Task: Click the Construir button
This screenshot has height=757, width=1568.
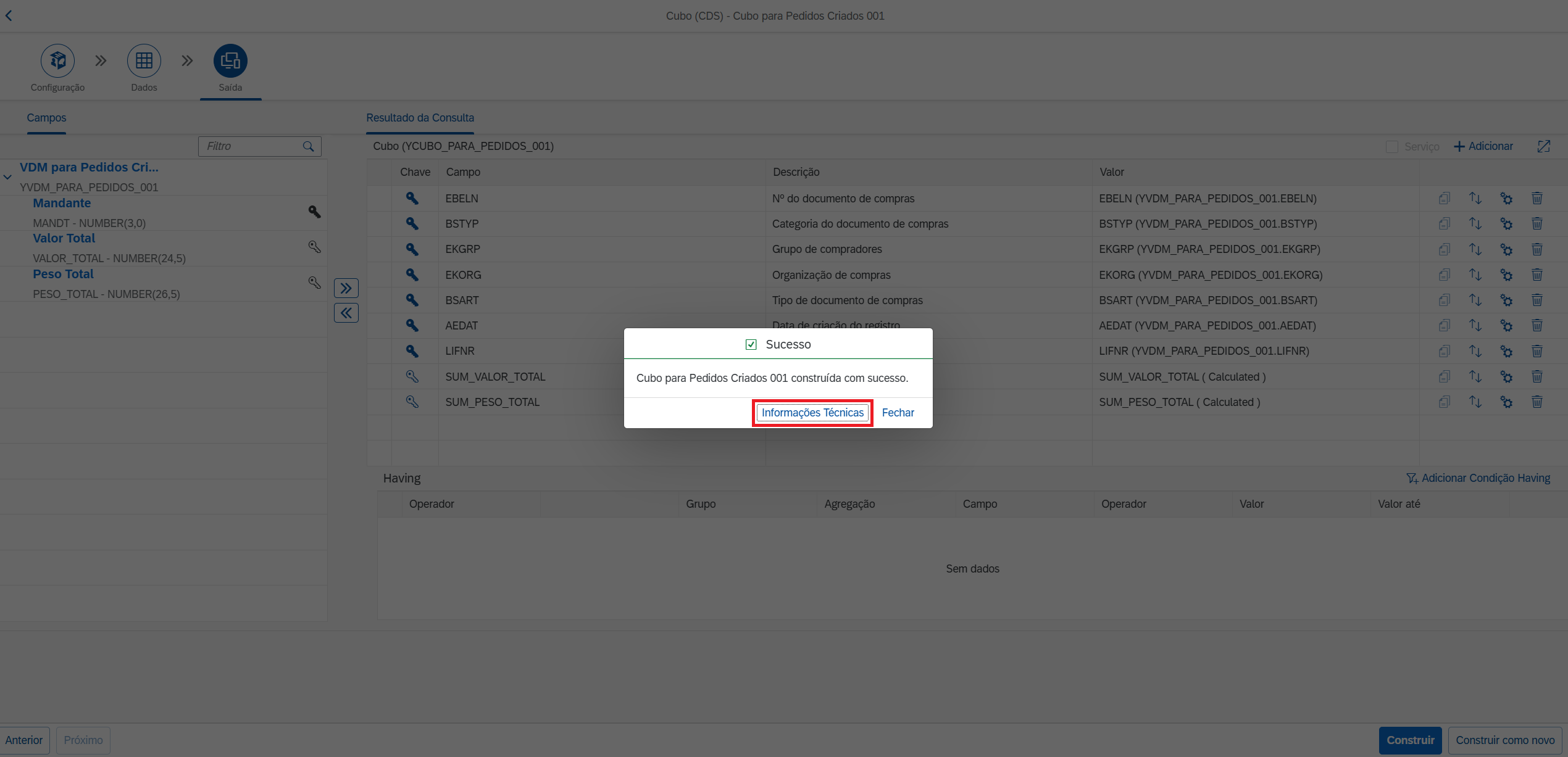Action: point(1410,740)
